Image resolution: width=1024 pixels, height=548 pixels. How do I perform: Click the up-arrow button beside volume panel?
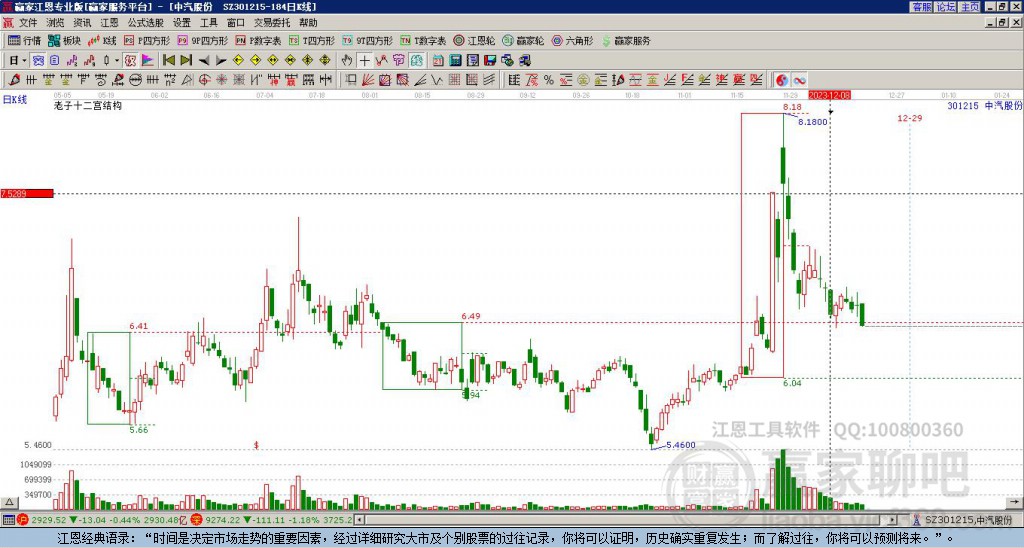pos(9,502)
